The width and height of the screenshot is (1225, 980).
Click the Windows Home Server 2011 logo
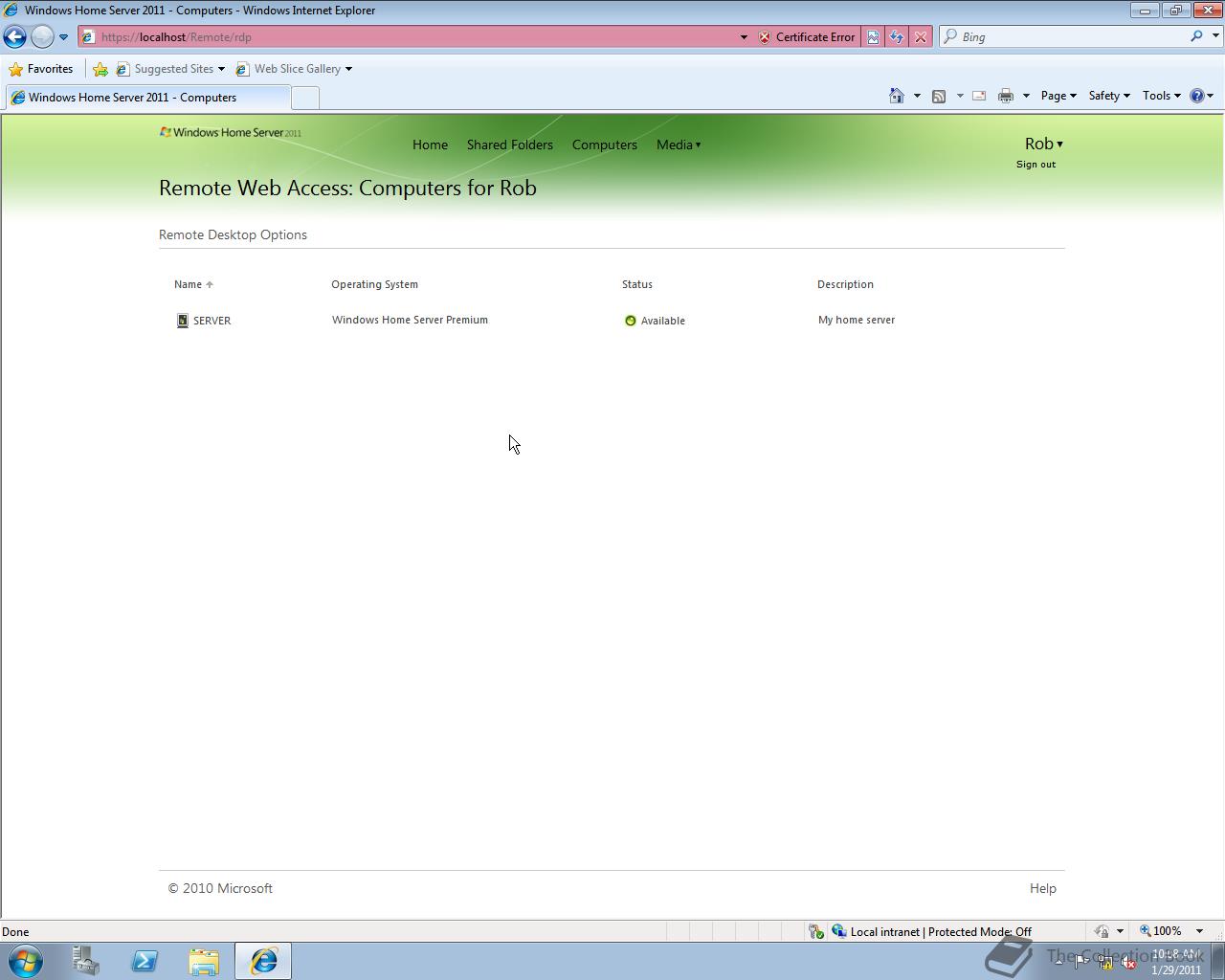231,132
